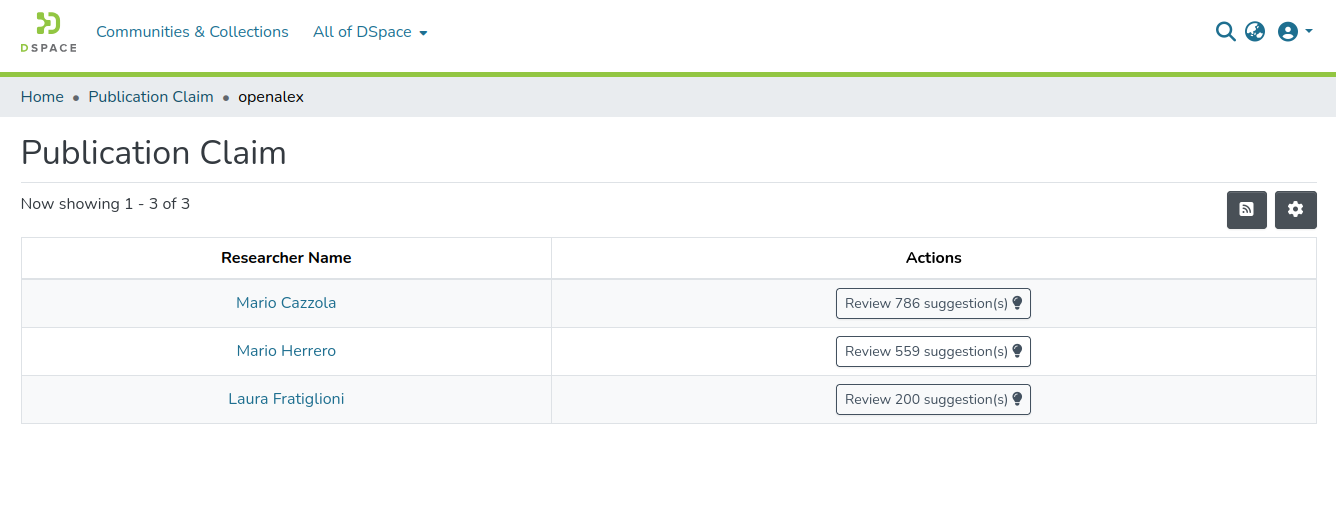Click the Researcher Name column header
Screen dimensions: 1336x510
click(x=286, y=258)
